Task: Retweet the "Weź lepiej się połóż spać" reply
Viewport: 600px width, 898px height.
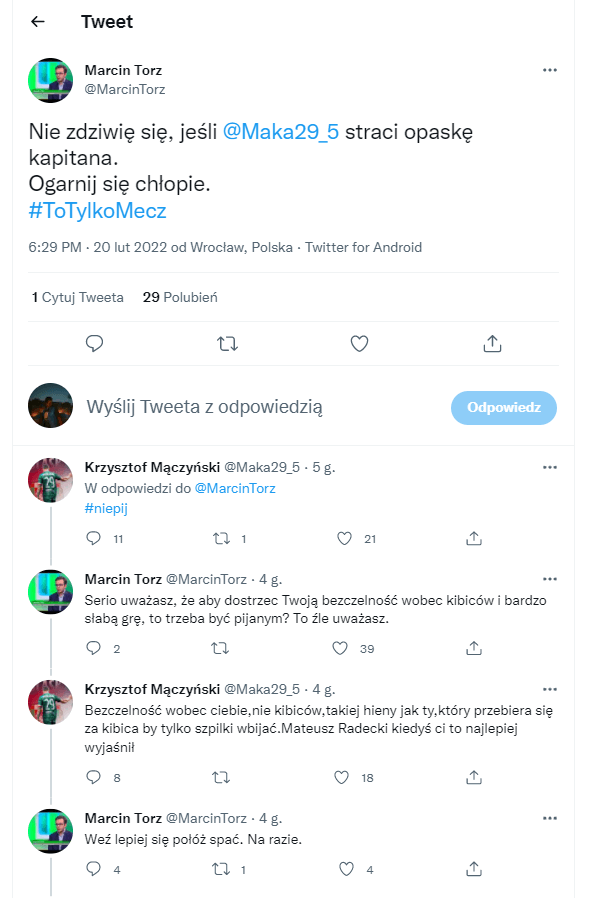Action: [x=221, y=869]
